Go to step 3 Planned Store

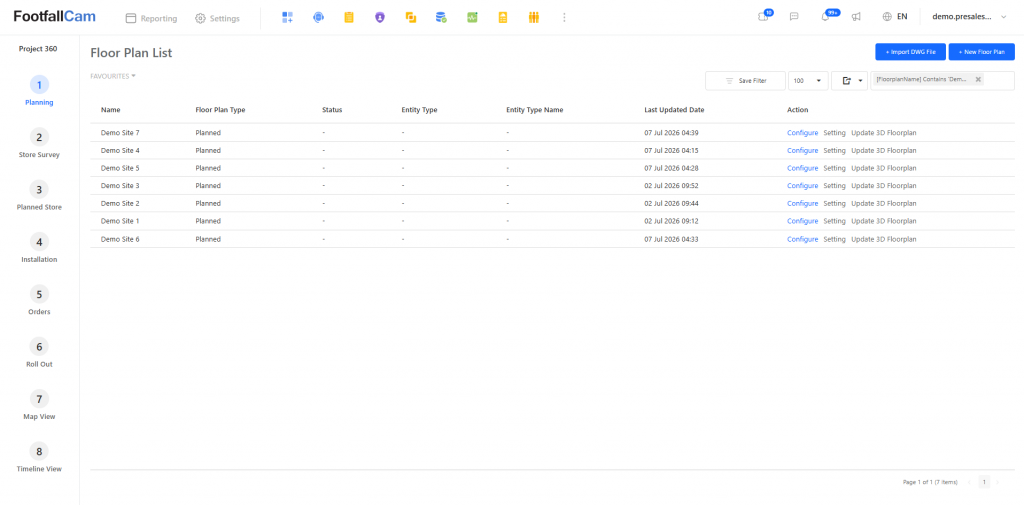pyautogui.click(x=39, y=196)
